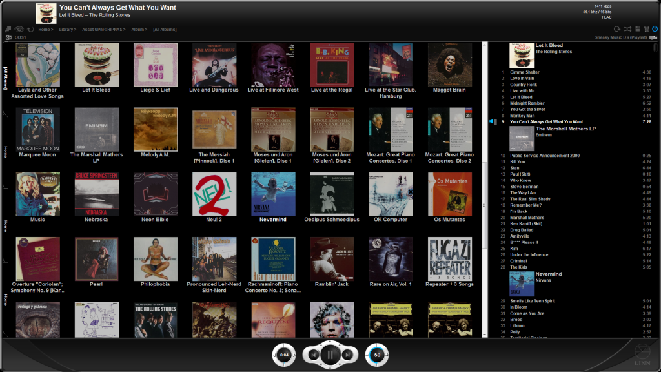The image size is (661, 372).
Task: Open the Os Mutantes album
Action: click(x=450, y=194)
